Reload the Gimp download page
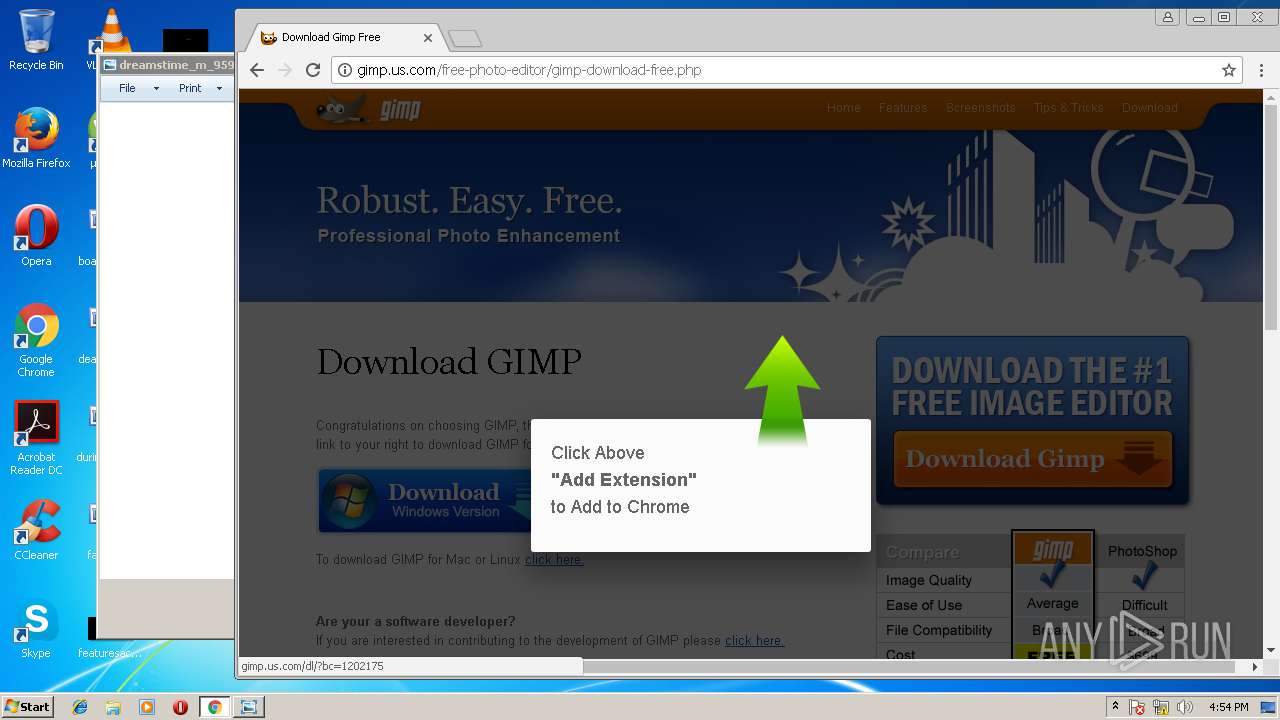 (313, 70)
